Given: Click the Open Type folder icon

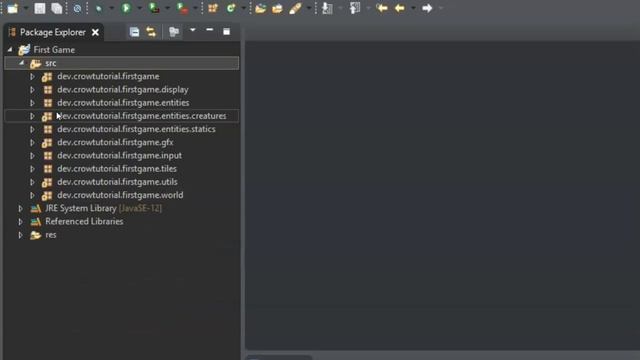Looking at the screenshot, I should click(x=260, y=8).
